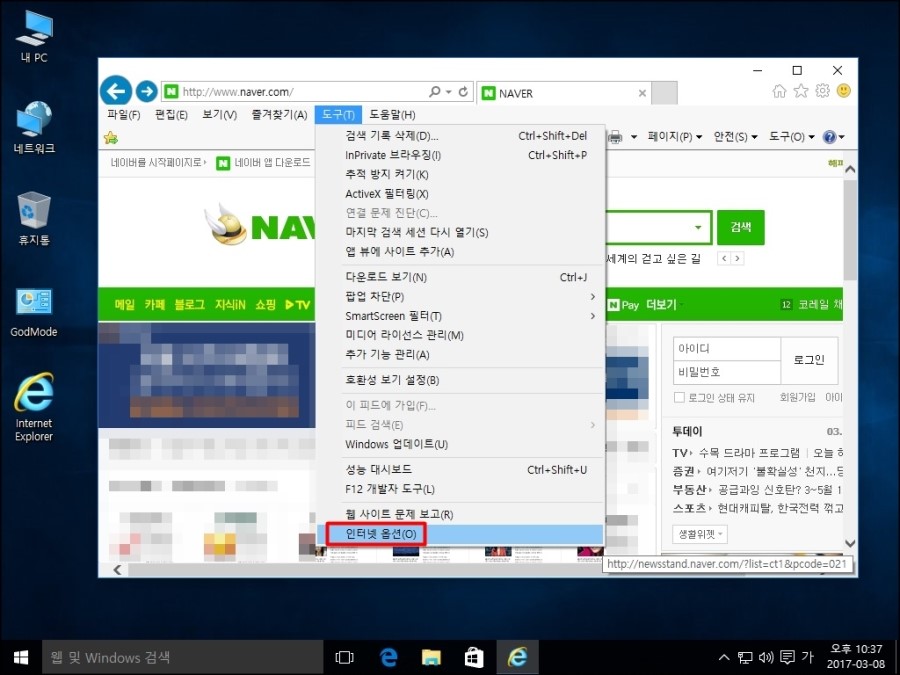Viewport: 900px width, 675px height.
Task: Click the search magnifier in address bar
Action: [x=435, y=92]
